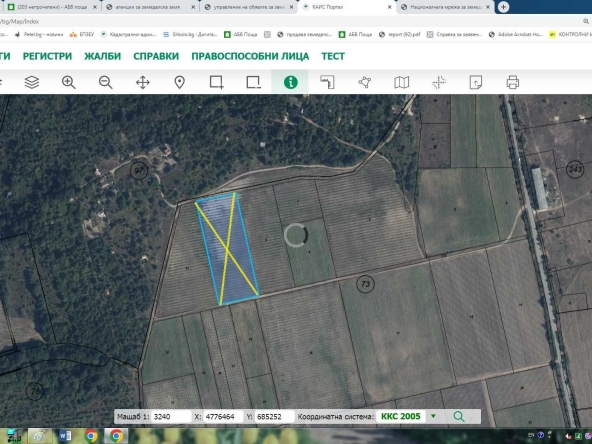Click the X coordinate input field
Image resolution: width=592 pixels, height=444 pixels.
click(x=222, y=416)
